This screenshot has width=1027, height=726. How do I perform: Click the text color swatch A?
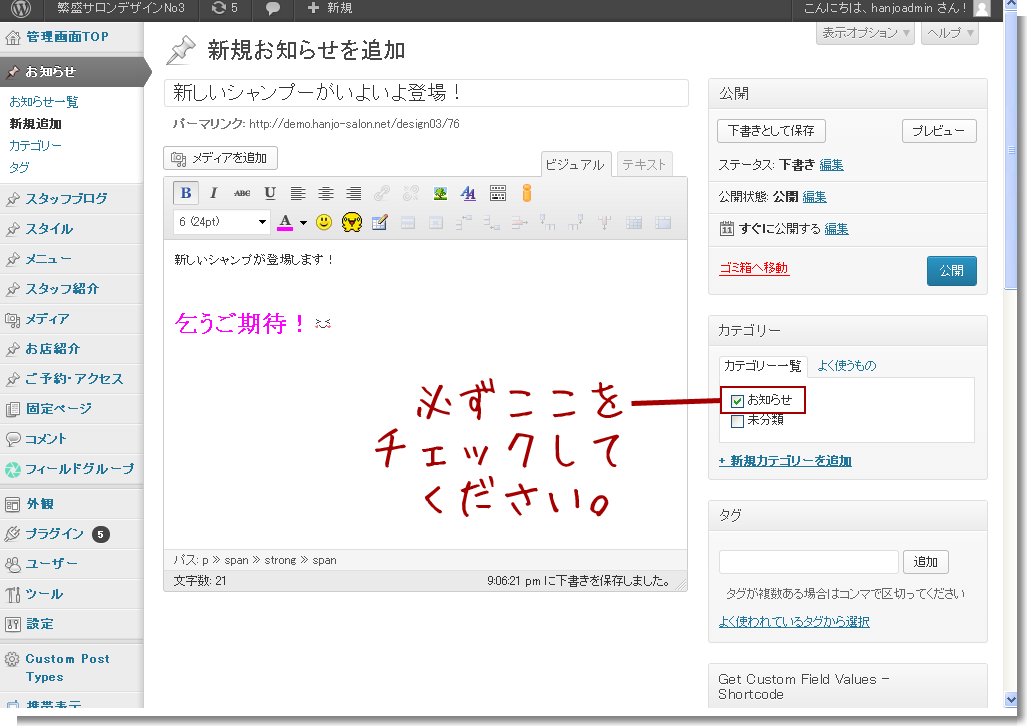click(285, 222)
